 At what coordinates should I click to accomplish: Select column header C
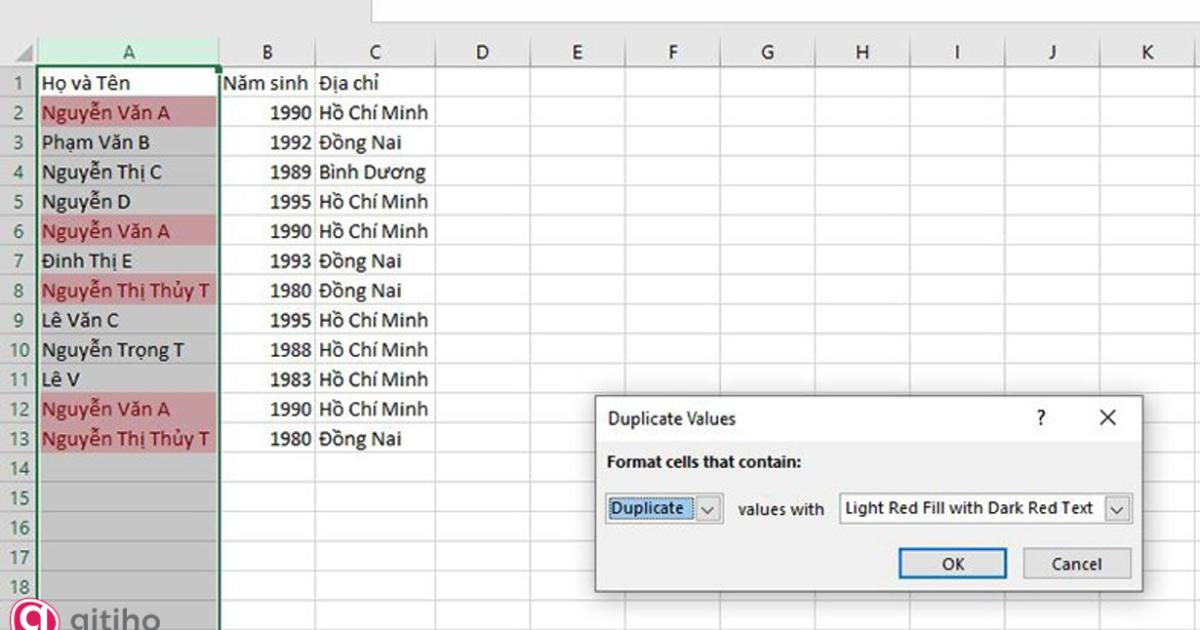pyautogui.click(x=375, y=51)
